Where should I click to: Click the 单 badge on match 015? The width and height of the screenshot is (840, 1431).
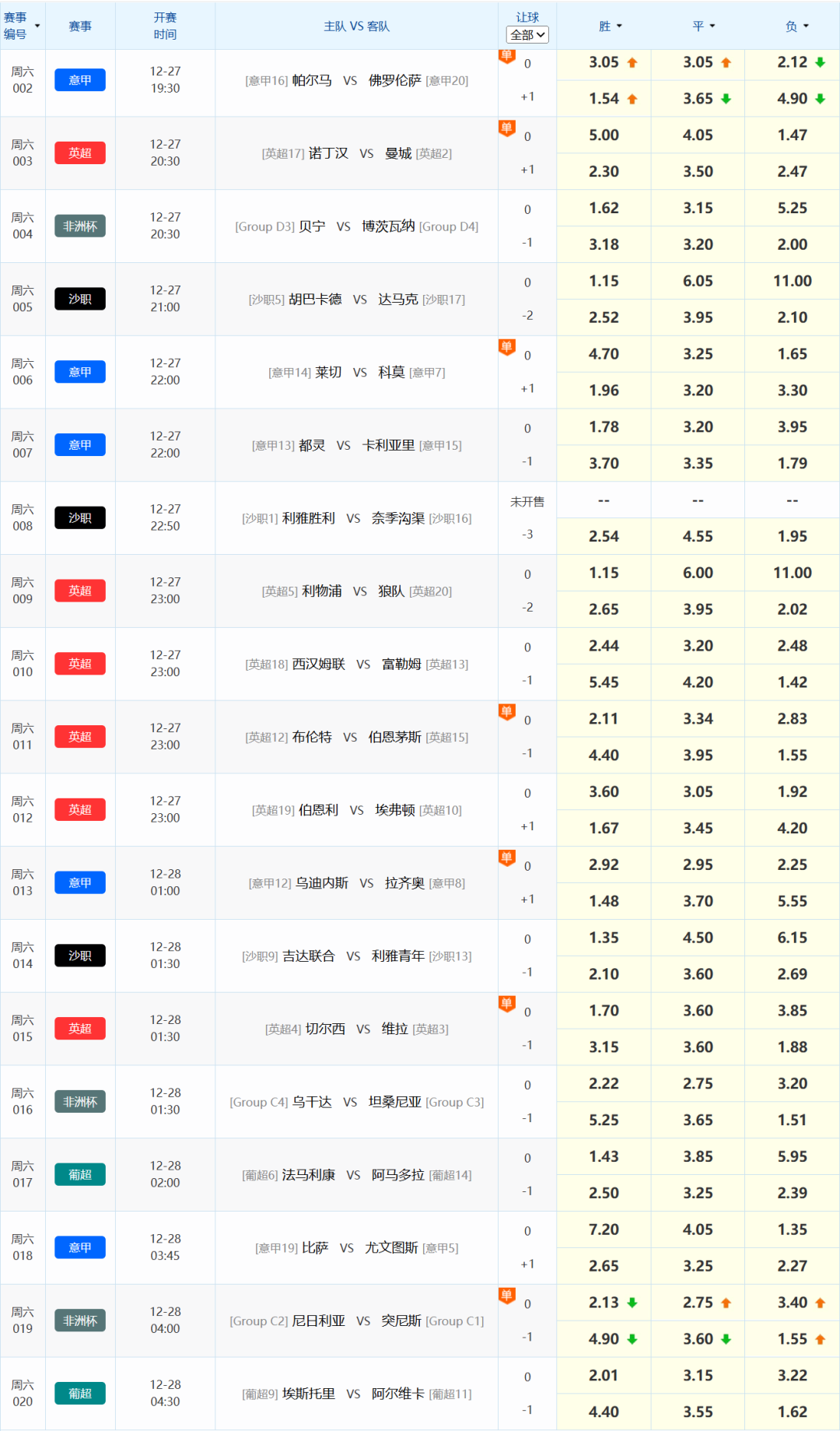point(507,1004)
